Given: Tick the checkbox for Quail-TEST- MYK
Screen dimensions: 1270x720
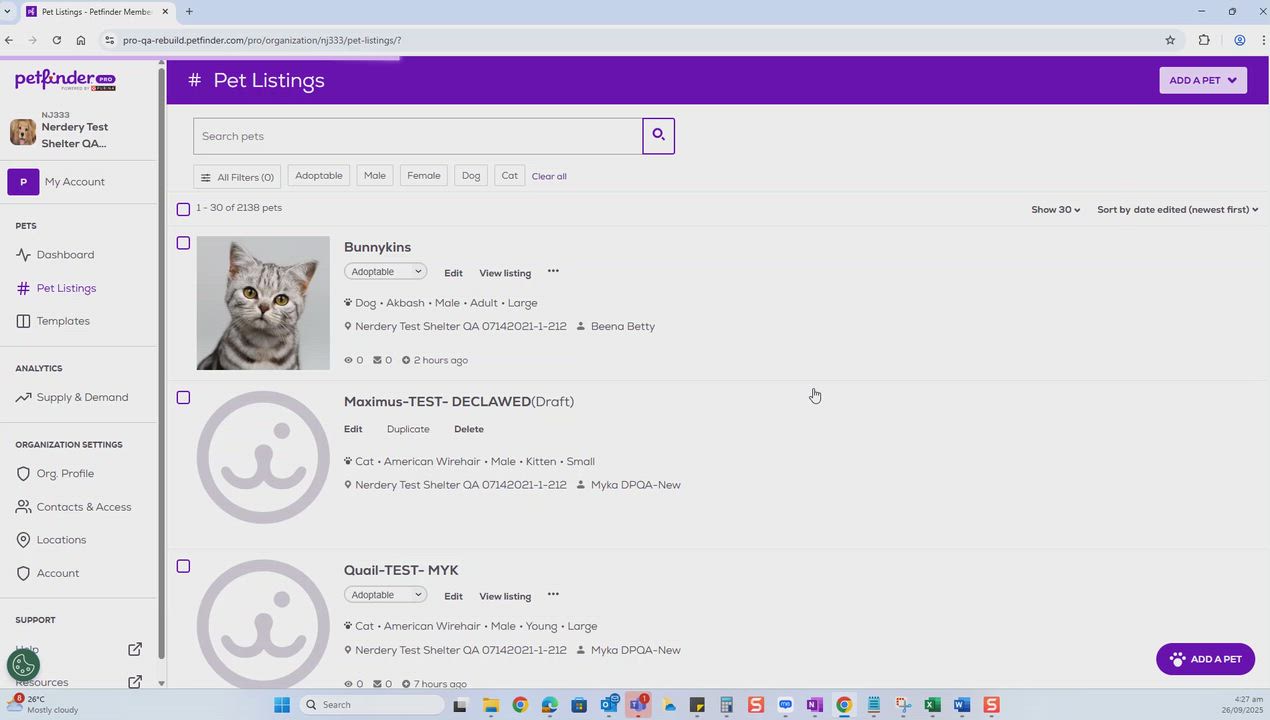Looking at the screenshot, I should (x=184, y=566).
